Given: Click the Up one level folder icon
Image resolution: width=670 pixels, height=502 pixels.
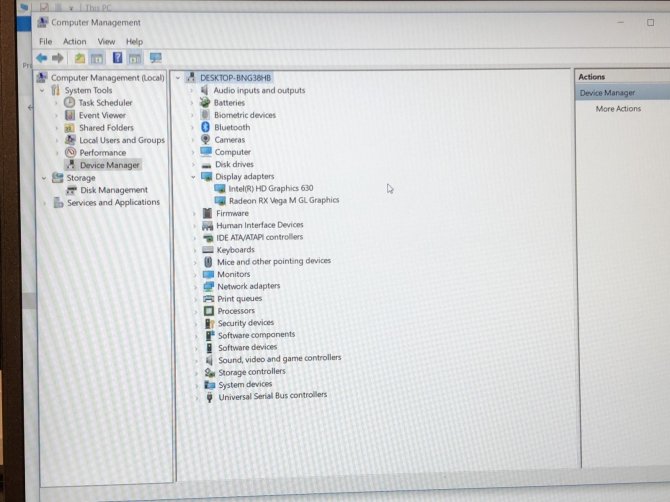Looking at the screenshot, I should 79,58.
